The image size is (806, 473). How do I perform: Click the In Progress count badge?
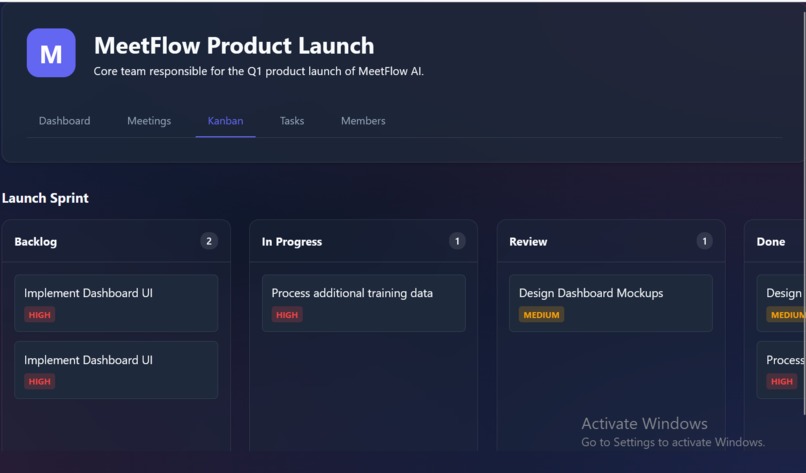point(457,241)
